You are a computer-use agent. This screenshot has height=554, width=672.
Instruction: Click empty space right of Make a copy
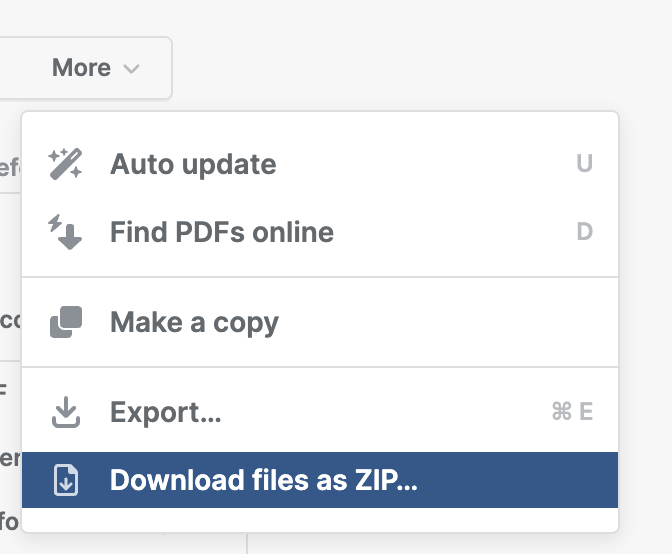point(450,322)
